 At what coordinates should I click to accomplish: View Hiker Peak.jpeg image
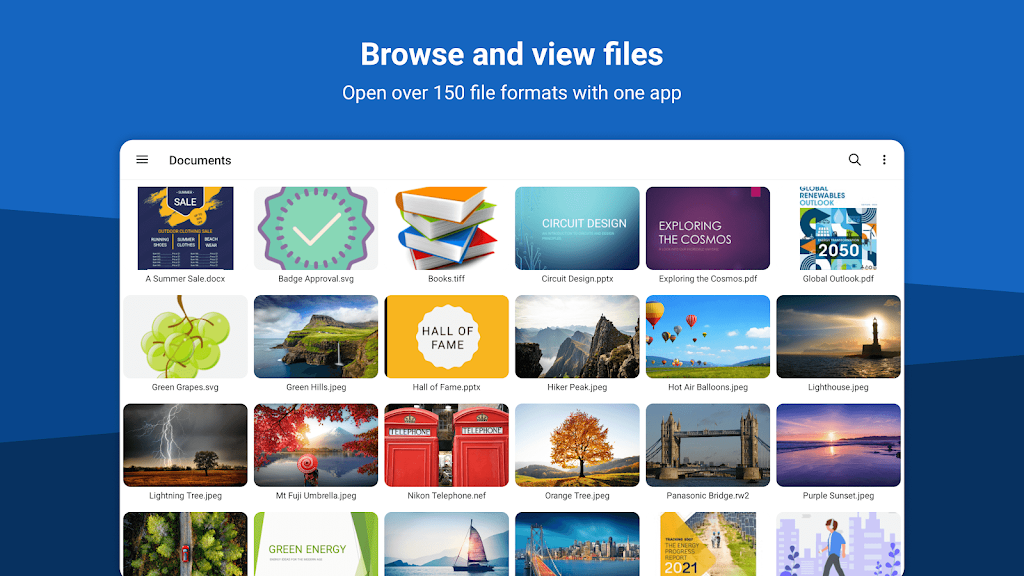pos(577,337)
